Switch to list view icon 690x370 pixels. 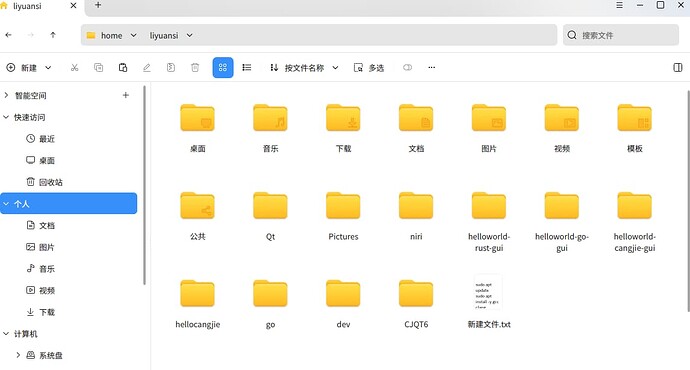(x=247, y=67)
